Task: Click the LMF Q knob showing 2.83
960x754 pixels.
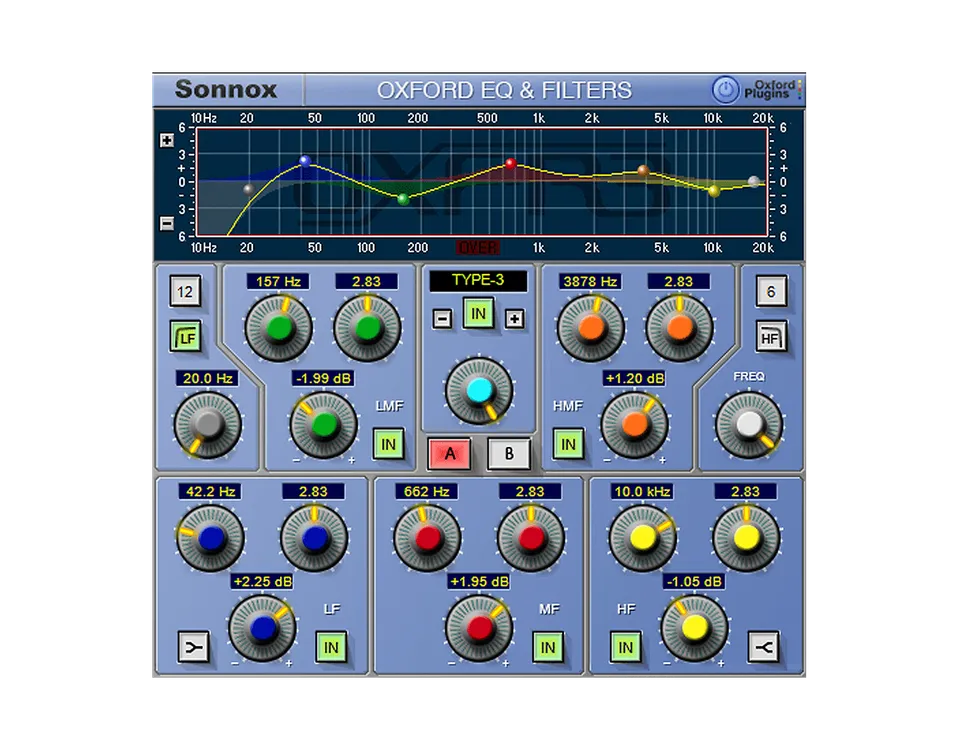Action: 367,328
